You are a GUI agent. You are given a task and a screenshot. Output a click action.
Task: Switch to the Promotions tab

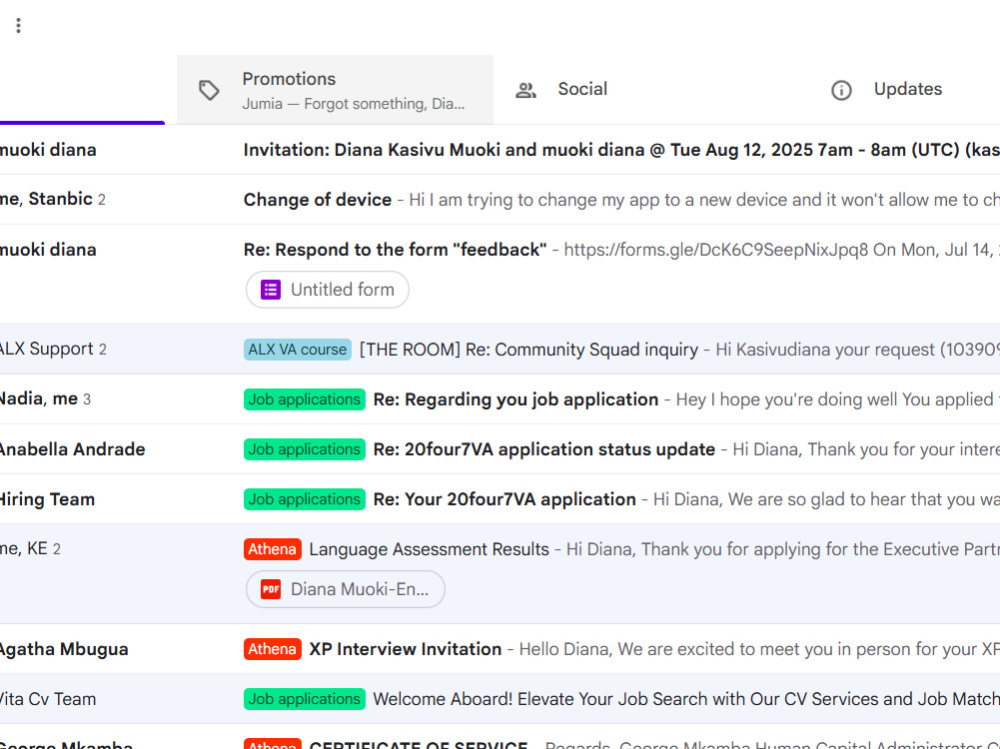(x=335, y=90)
